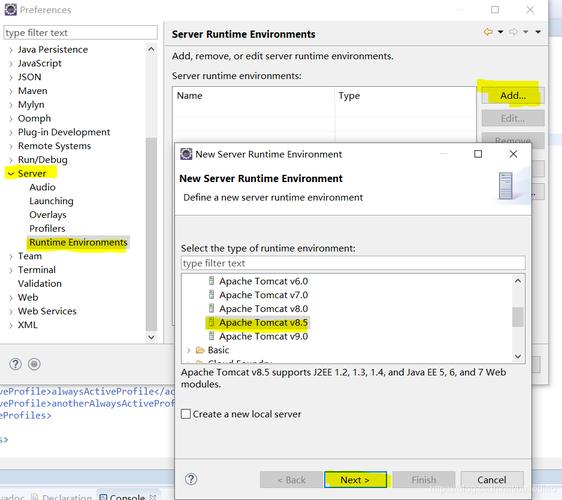Click the forward navigation arrow in Preferences
The height and width of the screenshot is (500, 562).
513,32
